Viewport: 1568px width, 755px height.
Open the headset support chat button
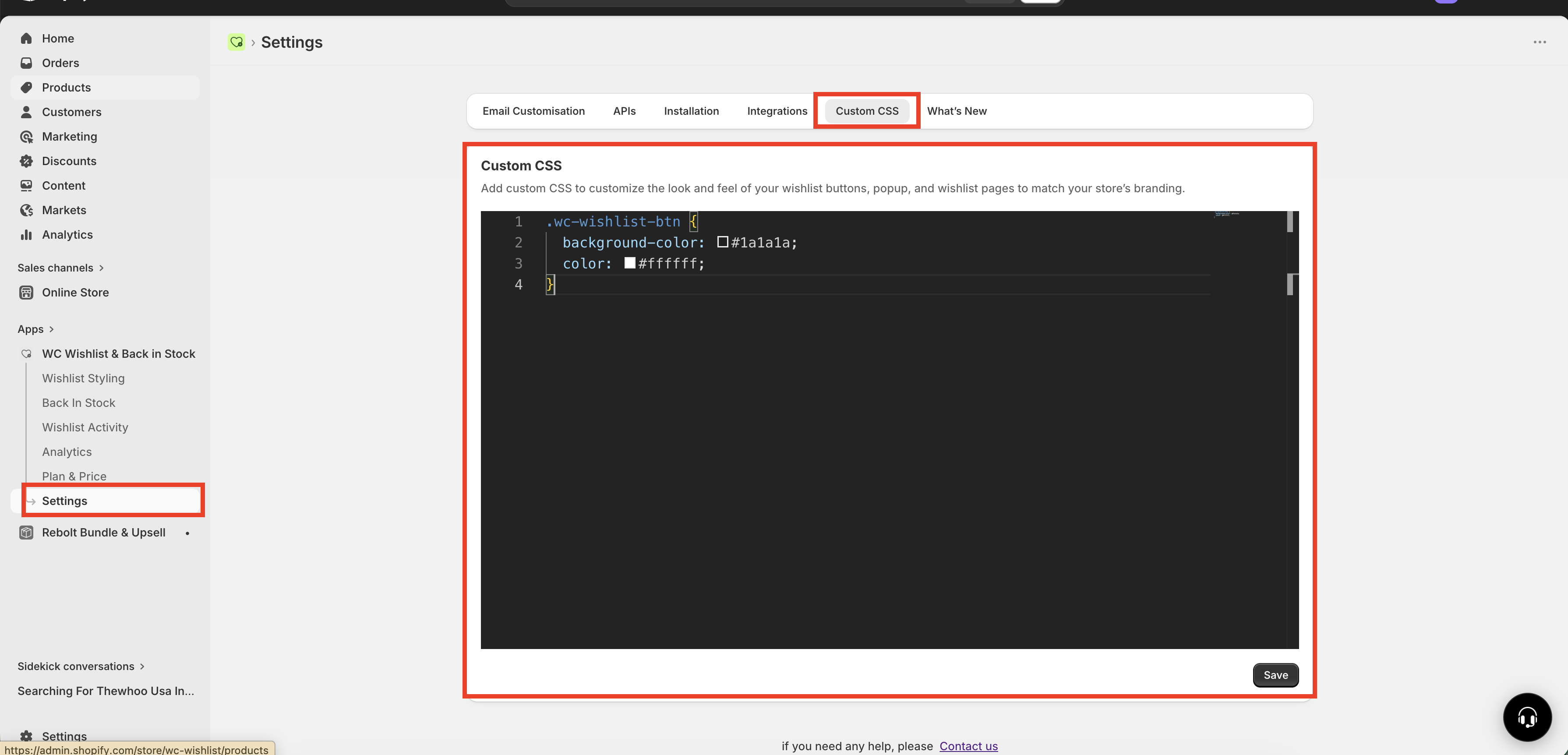[1526, 716]
